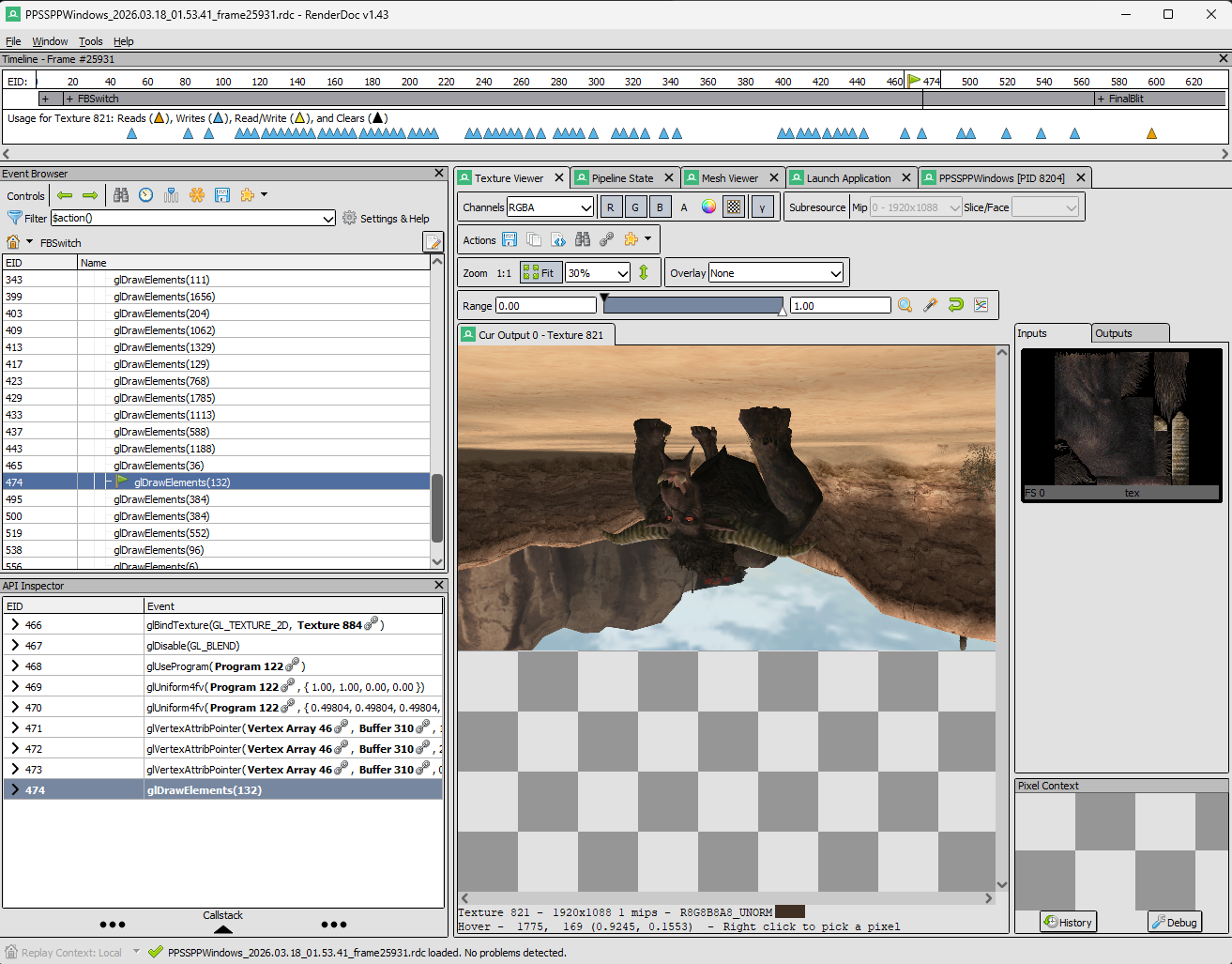Toggle the gamma display button
Image resolution: width=1232 pixels, height=964 pixels.
(762, 207)
